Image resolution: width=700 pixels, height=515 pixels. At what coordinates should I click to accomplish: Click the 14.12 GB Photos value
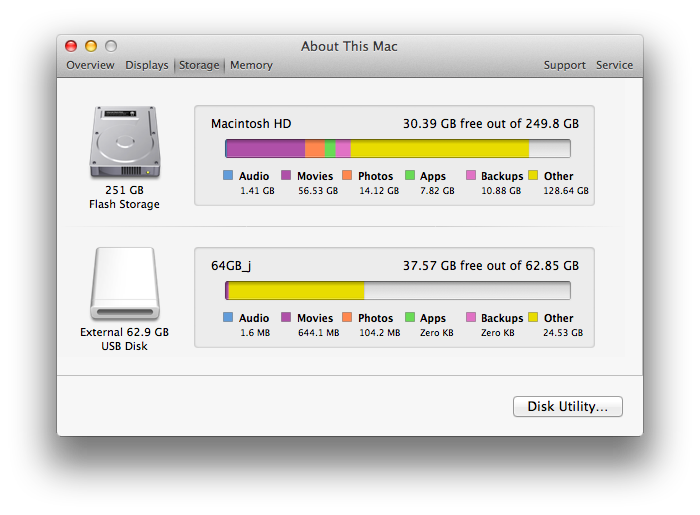click(x=379, y=191)
